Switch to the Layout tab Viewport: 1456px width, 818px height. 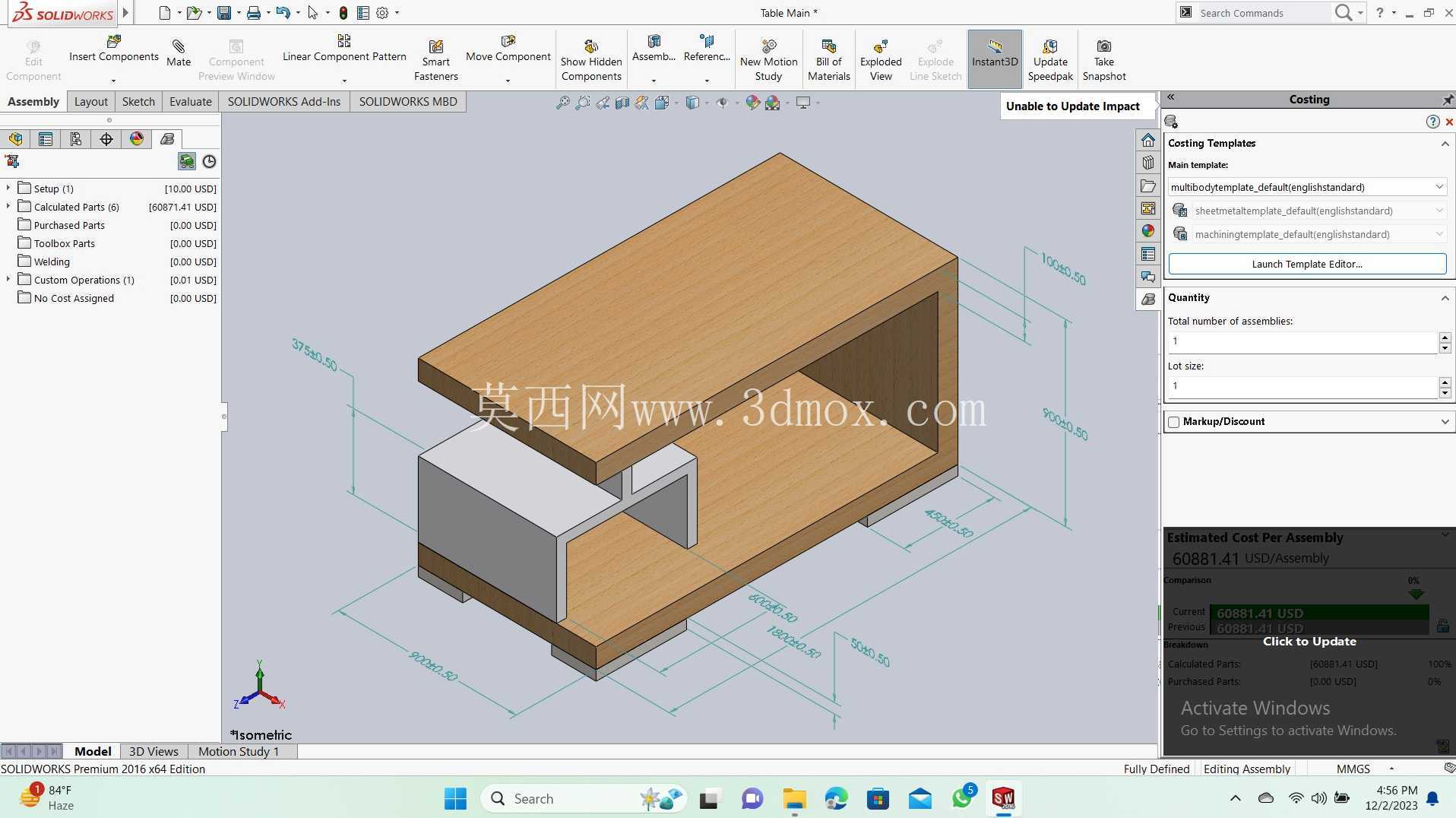90,102
